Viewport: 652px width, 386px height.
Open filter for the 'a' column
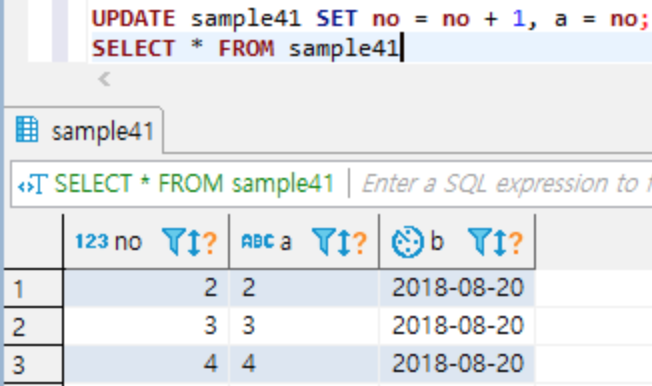pos(323,241)
